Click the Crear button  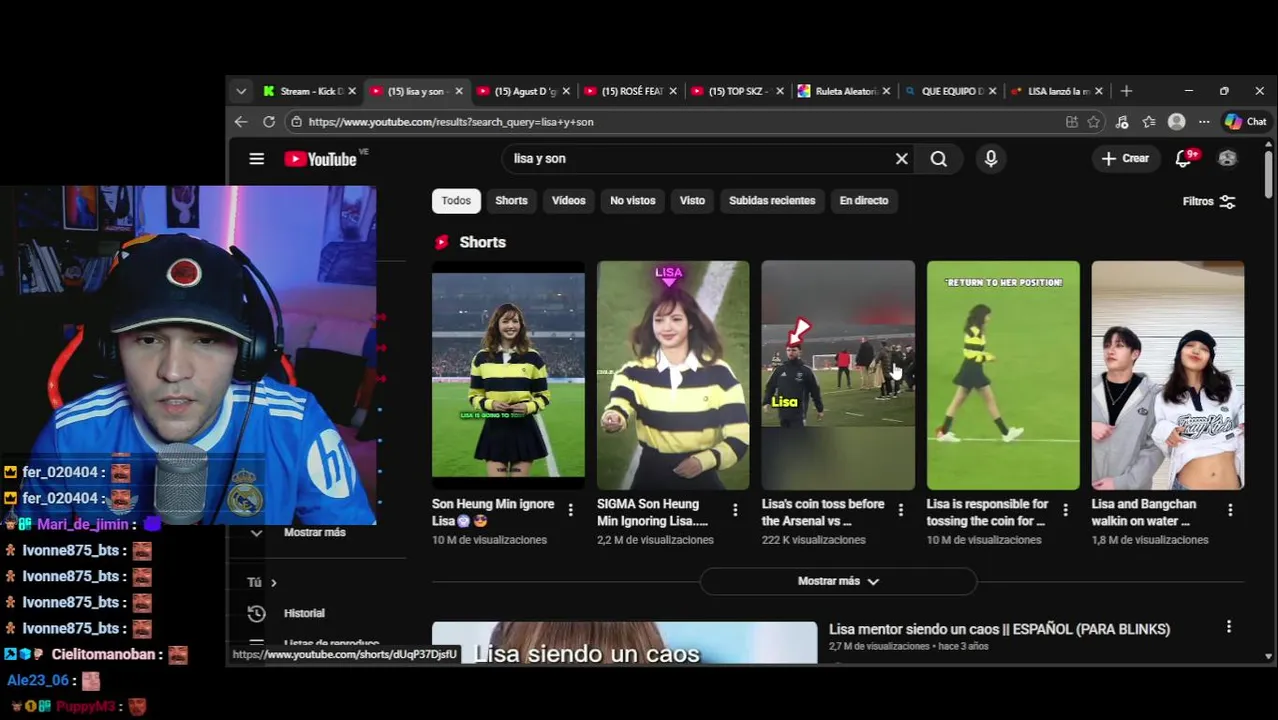click(x=1125, y=158)
